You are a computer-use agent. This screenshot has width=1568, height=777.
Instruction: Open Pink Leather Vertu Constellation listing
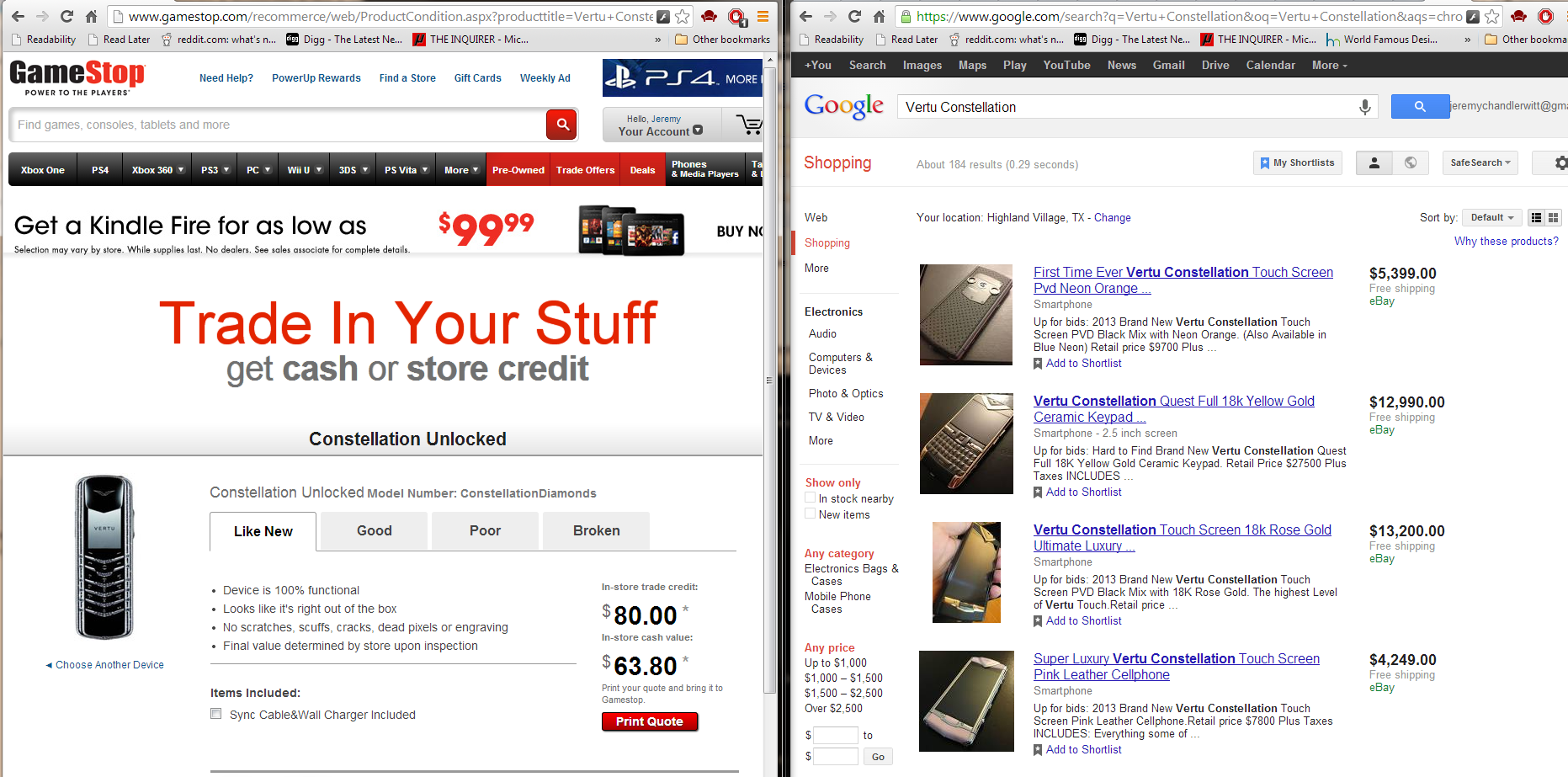coord(1176,666)
